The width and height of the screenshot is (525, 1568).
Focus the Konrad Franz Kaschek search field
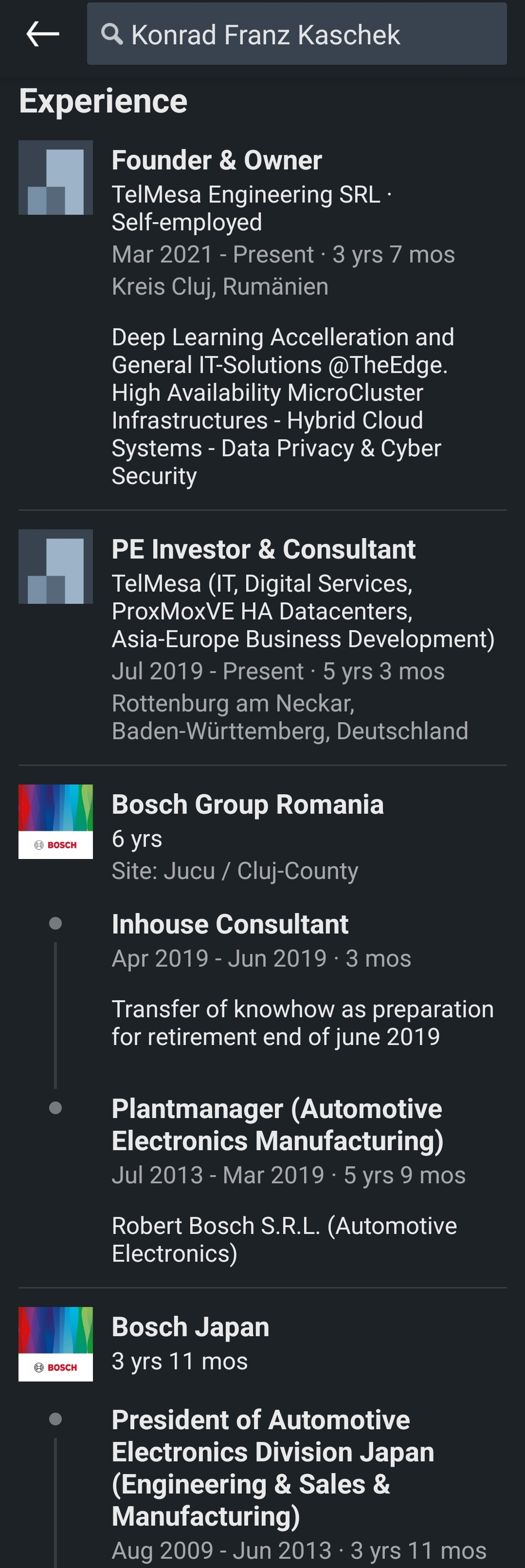tap(297, 34)
